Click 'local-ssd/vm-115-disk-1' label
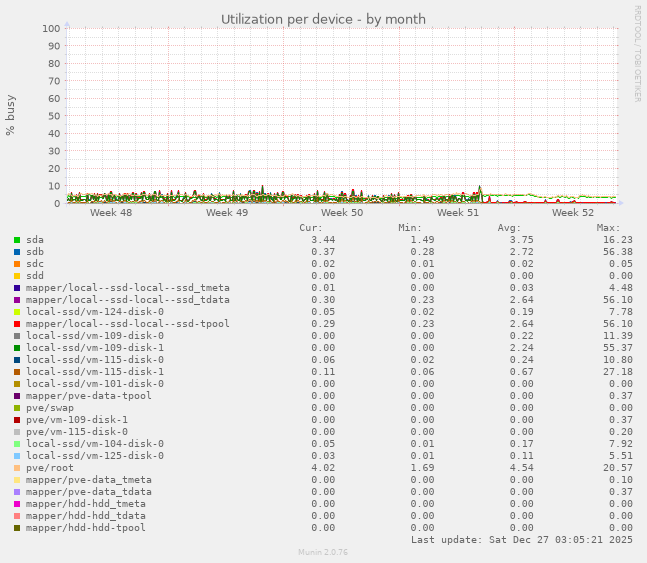This screenshot has height=563, width=647. click(95, 371)
